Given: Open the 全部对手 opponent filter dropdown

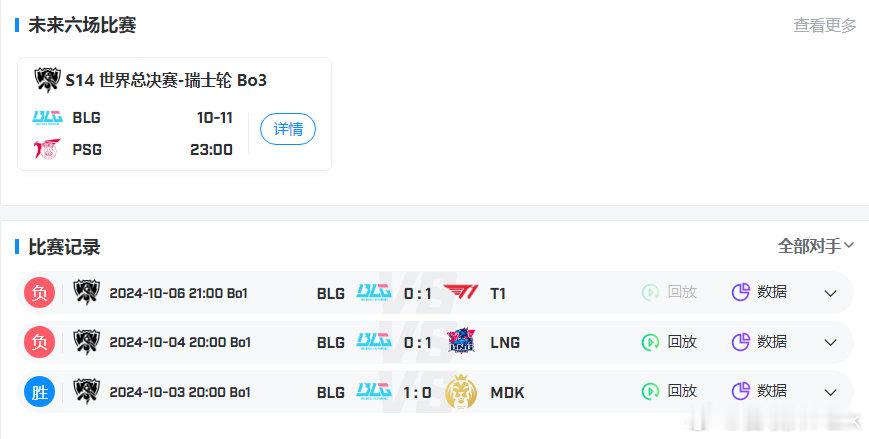Looking at the screenshot, I should point(816,246).
